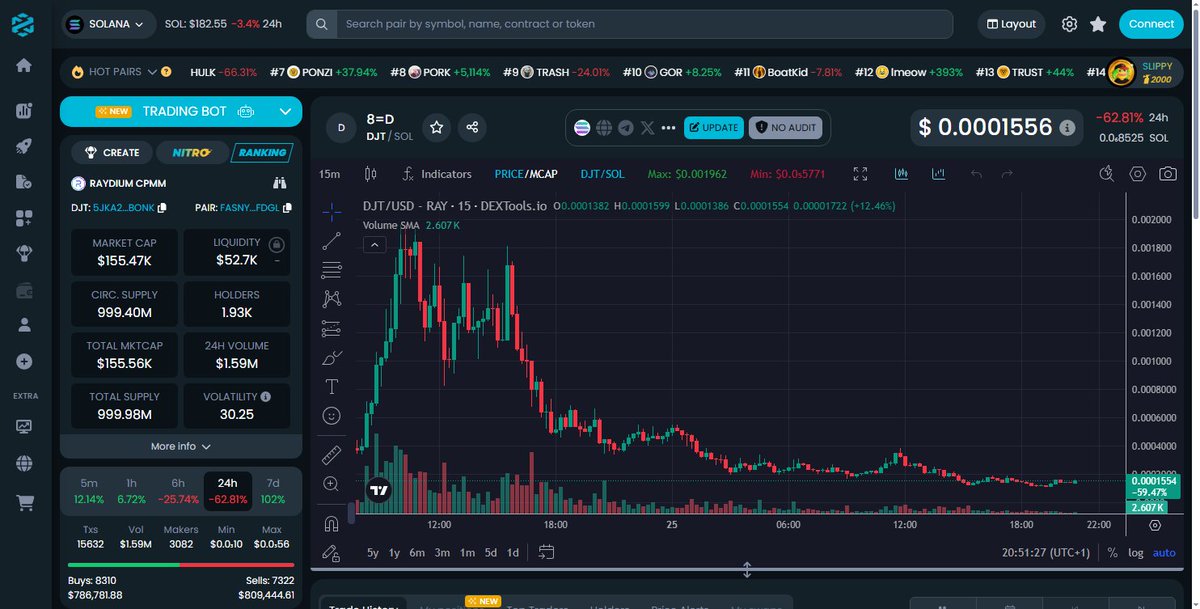The image size is (1200, 609).
Task: Open price info icon next to $0.0001556
Action: [x=1067, y=128]
